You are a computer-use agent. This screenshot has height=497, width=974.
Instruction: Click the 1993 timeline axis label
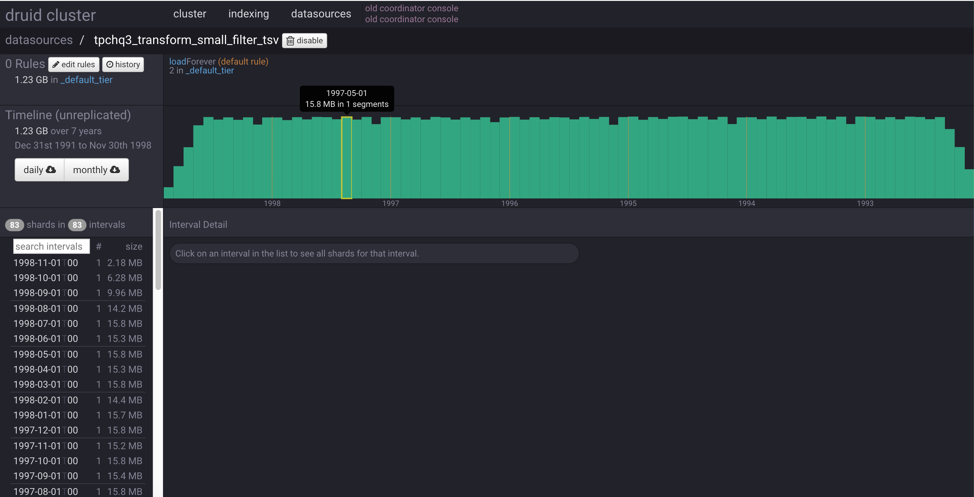pyautogui.click(x=865, y=204)
